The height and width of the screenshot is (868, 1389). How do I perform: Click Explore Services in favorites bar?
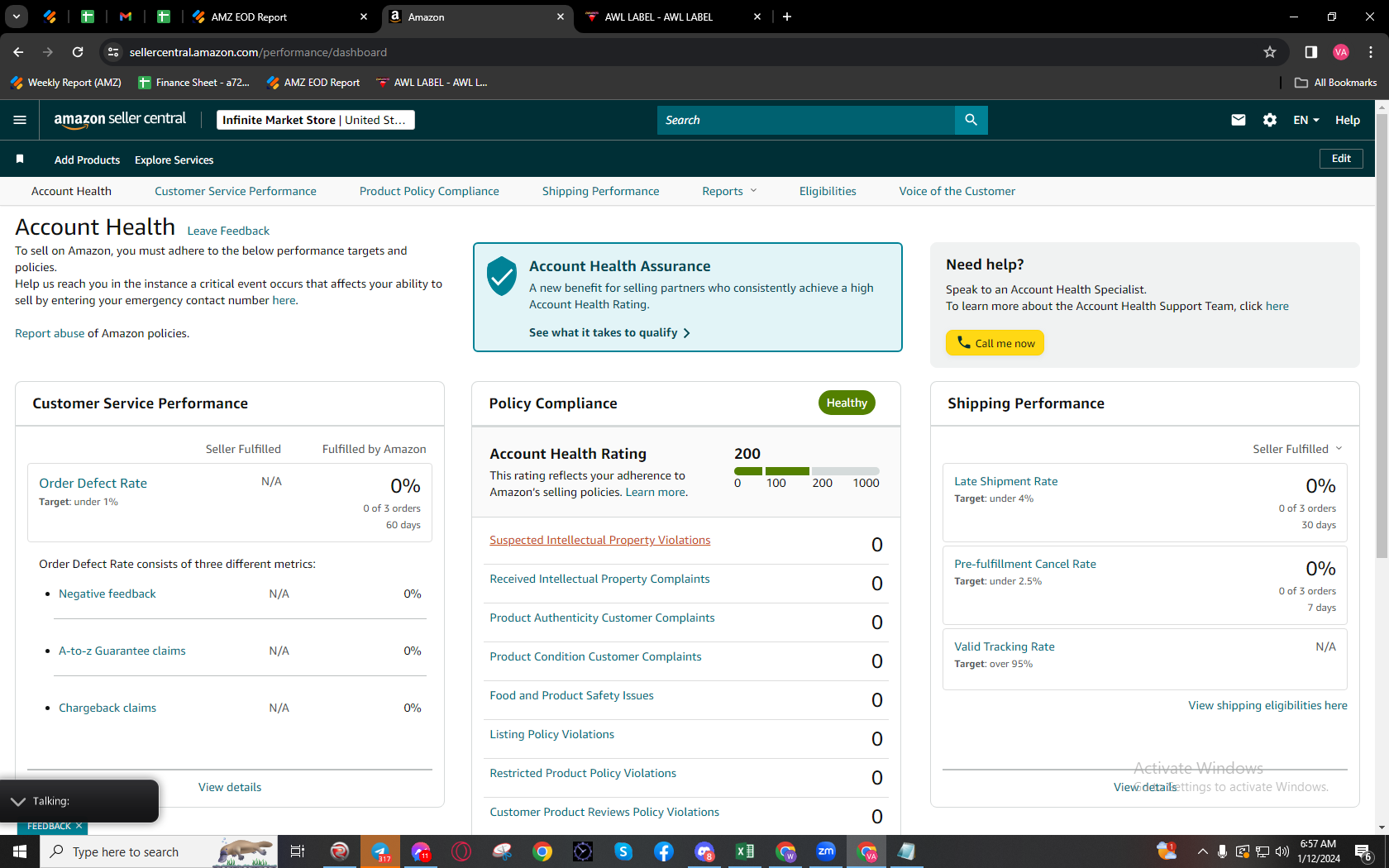pos(174,160)
